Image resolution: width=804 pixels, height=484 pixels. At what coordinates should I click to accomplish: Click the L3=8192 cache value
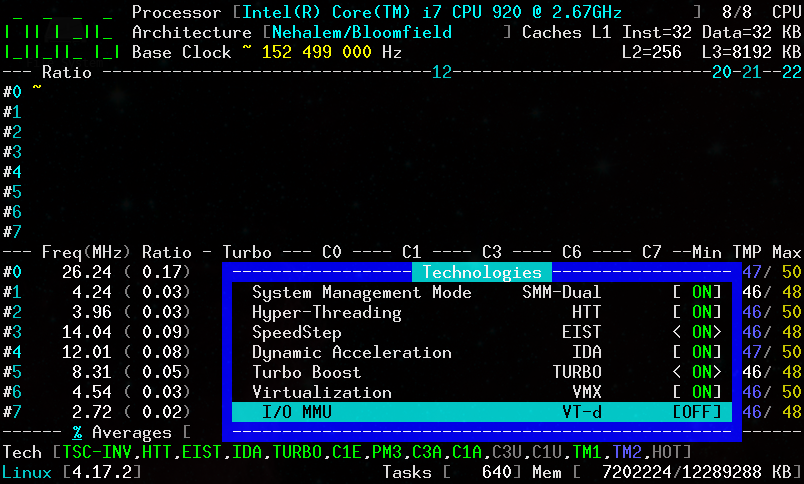coord(737,52)
